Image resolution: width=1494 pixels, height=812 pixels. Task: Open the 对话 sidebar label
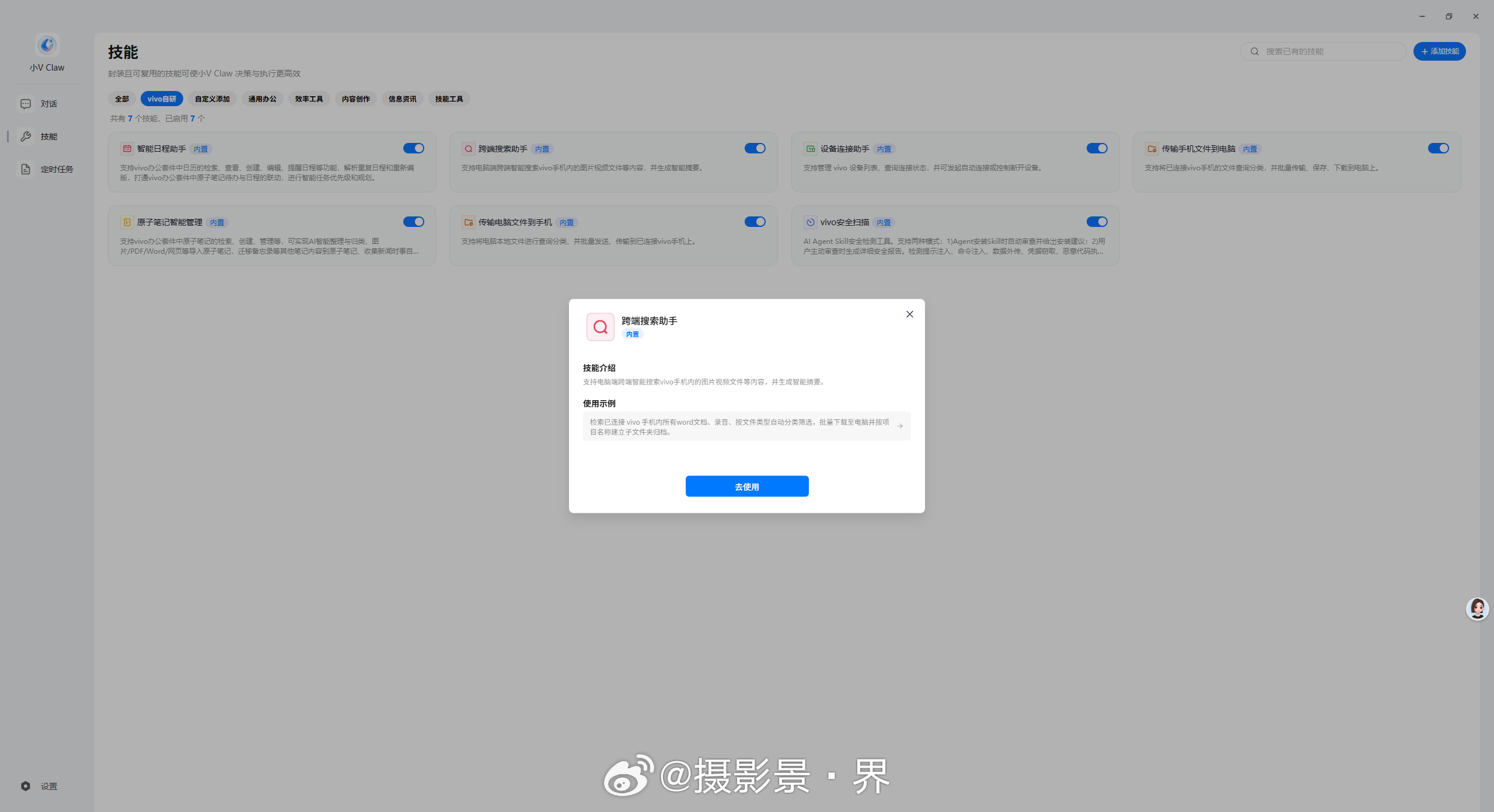click(x=49, y=104)
